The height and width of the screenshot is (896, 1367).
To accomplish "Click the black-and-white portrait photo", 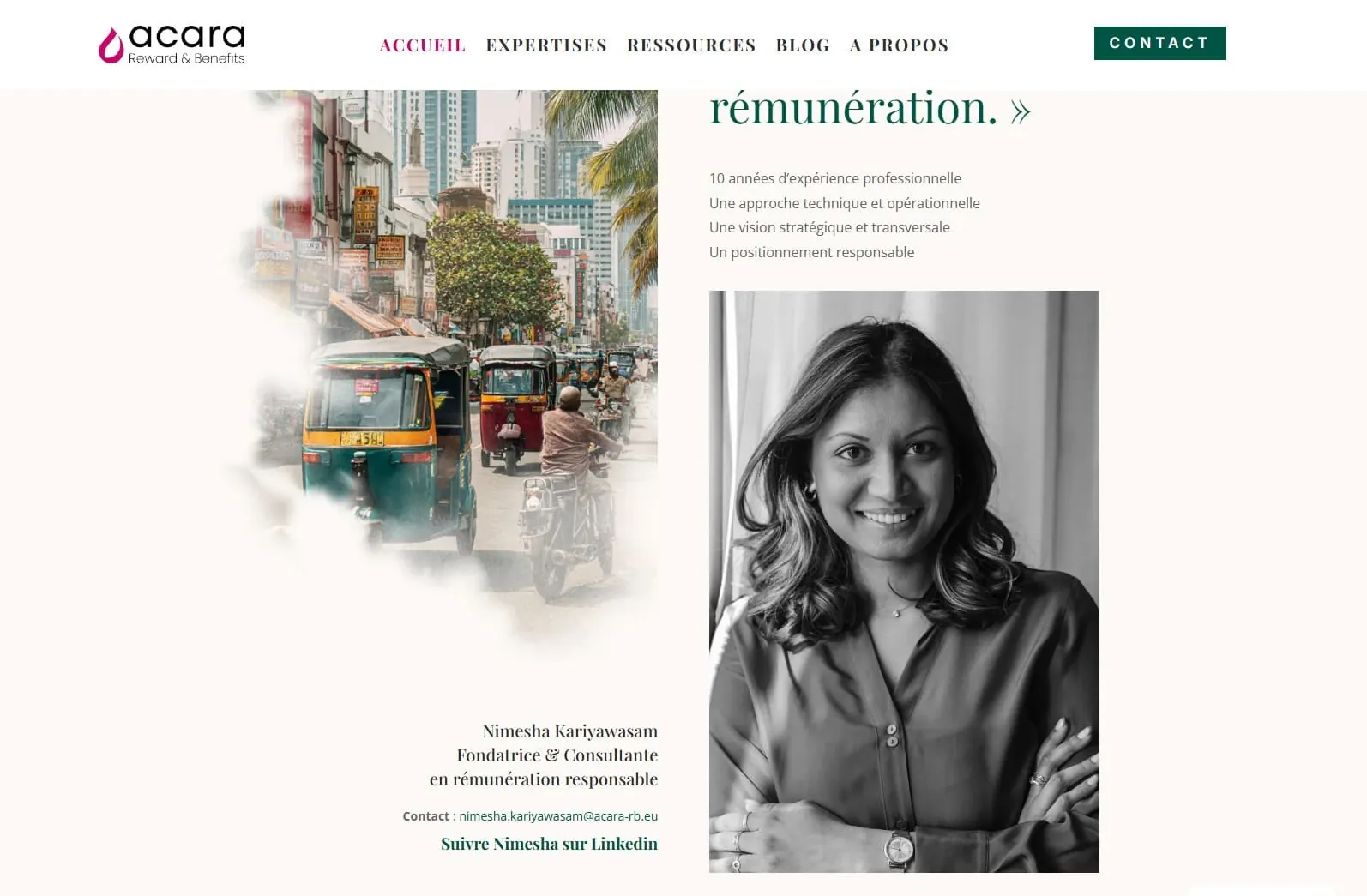I will click(x=904, y=581).
